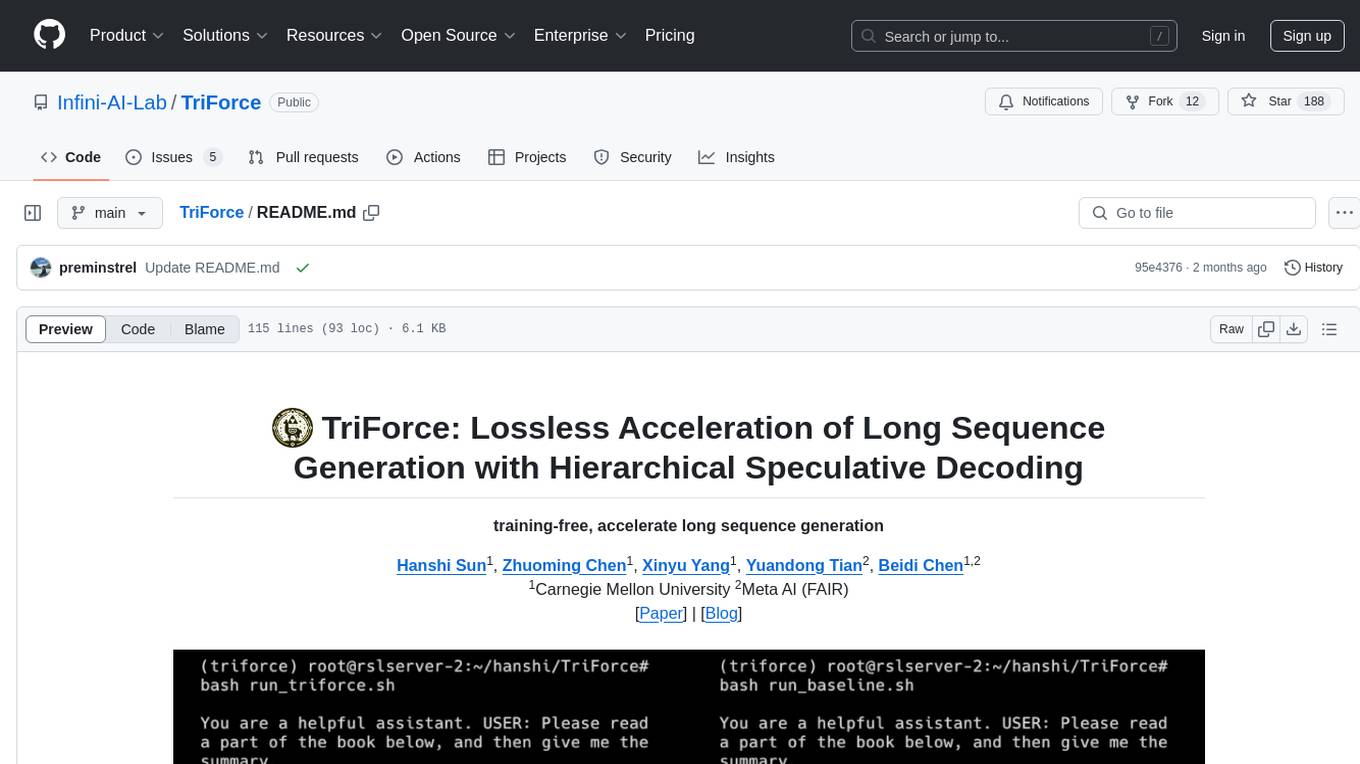Switch to the Actions tab
This screenshot has width=1360, height=764.
[423, 157]
